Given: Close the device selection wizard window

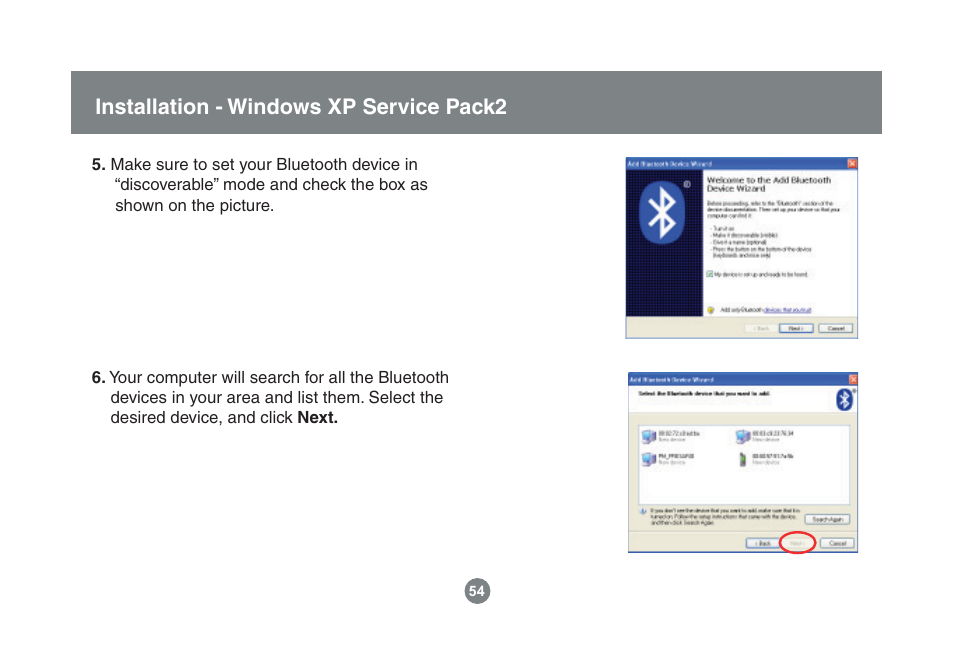Looking at the screenshot, I should pos(853,379).
